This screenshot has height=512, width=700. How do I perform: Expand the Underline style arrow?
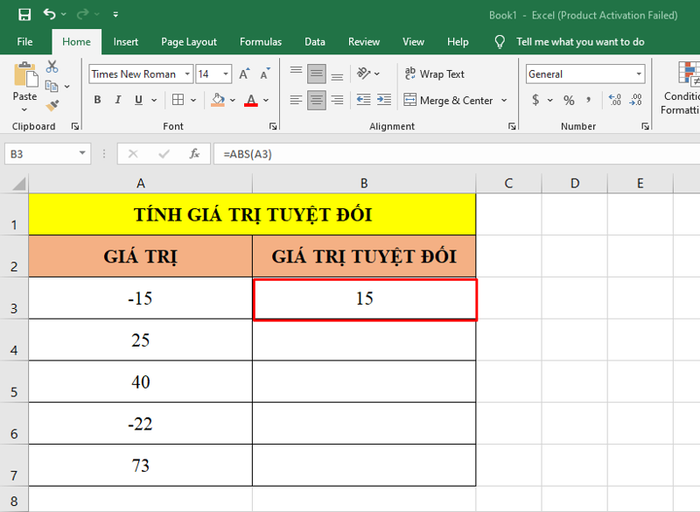click(x=154, y=100)
